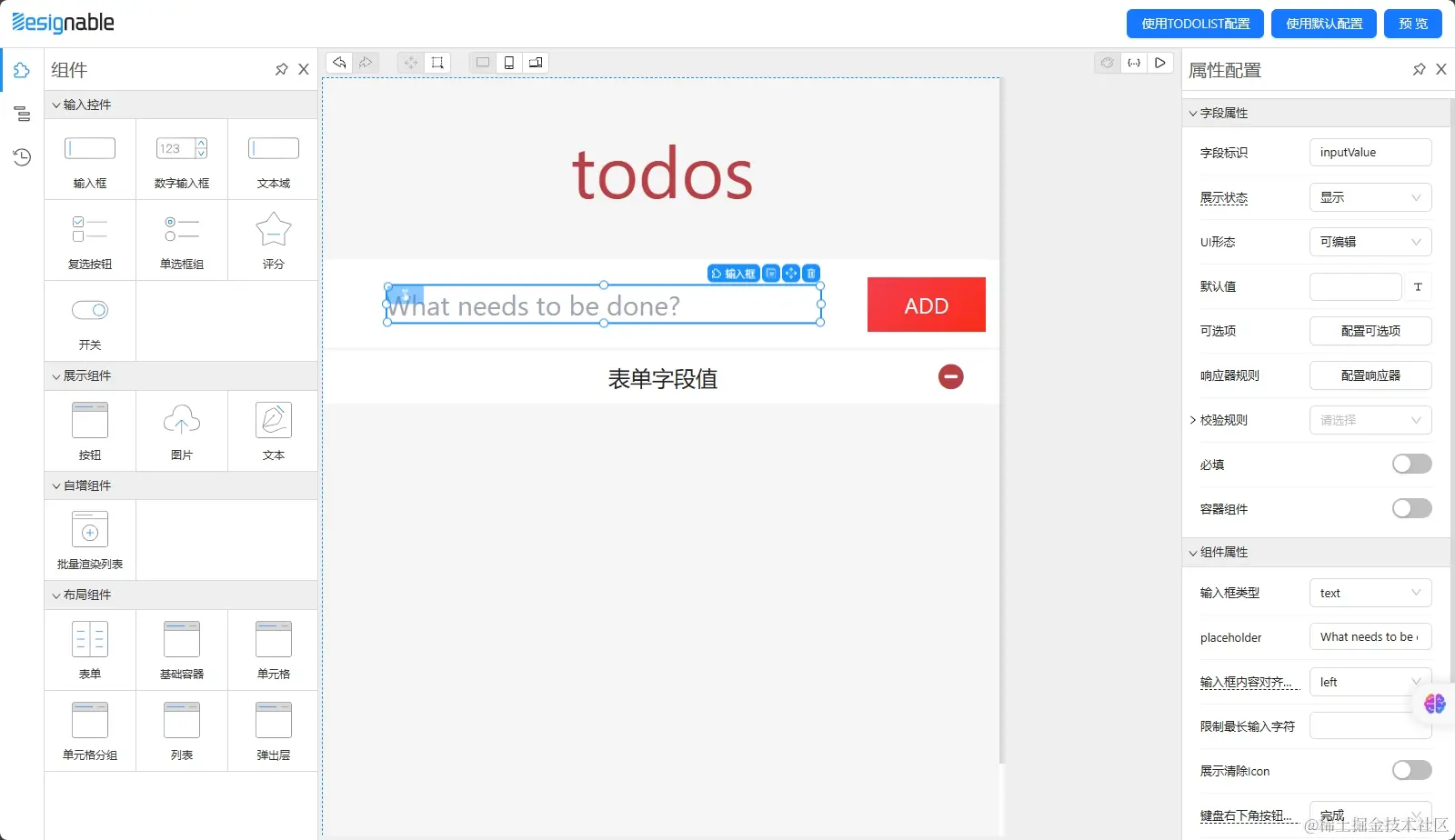Delete the selected 输入框 via trash icon
The height and width of the screenshot is (840, 1455).
[x=809, y=273]
